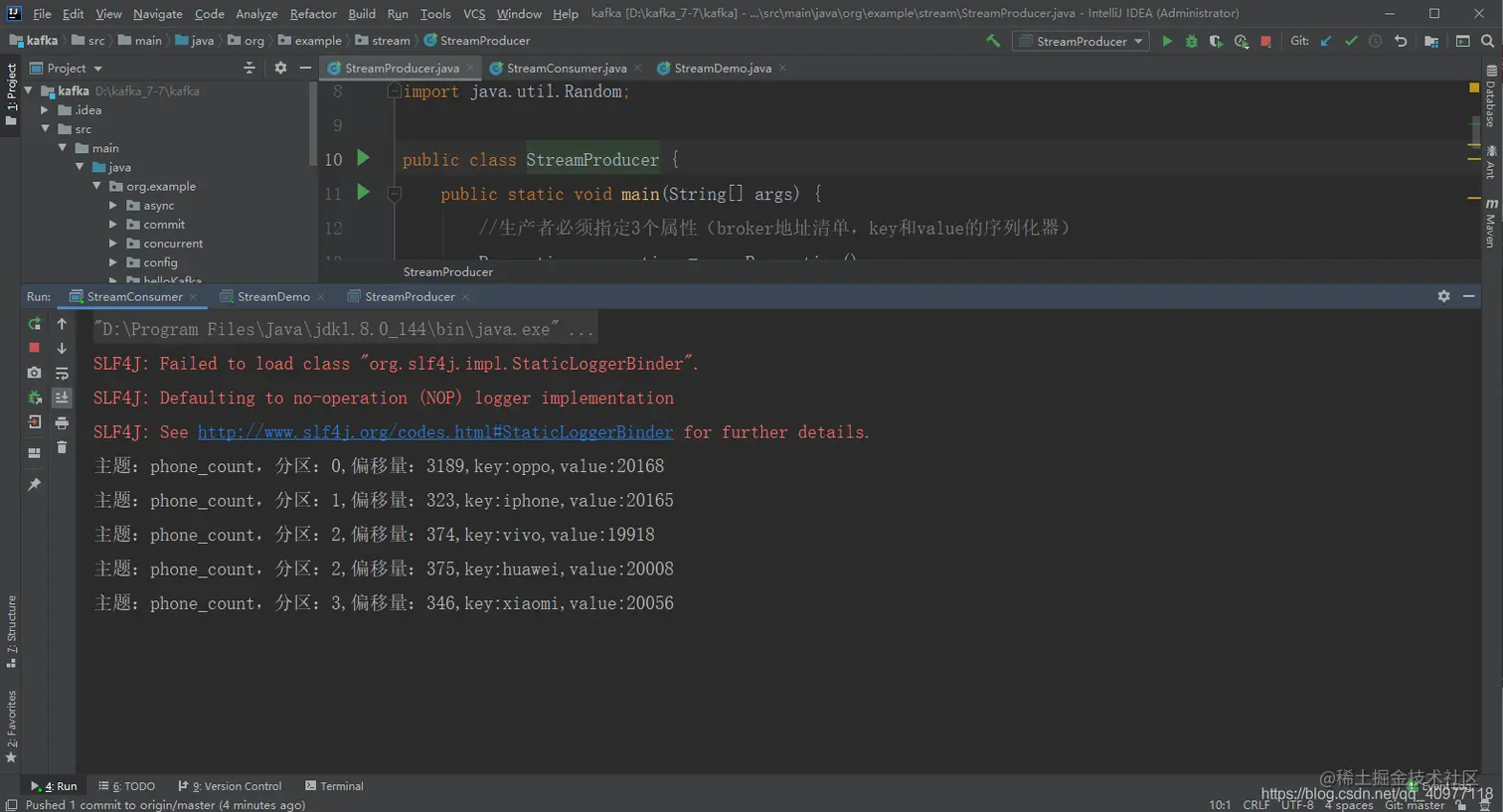Viewport: 1503px width, 812px height.
Task: Revert changes with rollback arrow icon
Action: tap(1401, 41)
